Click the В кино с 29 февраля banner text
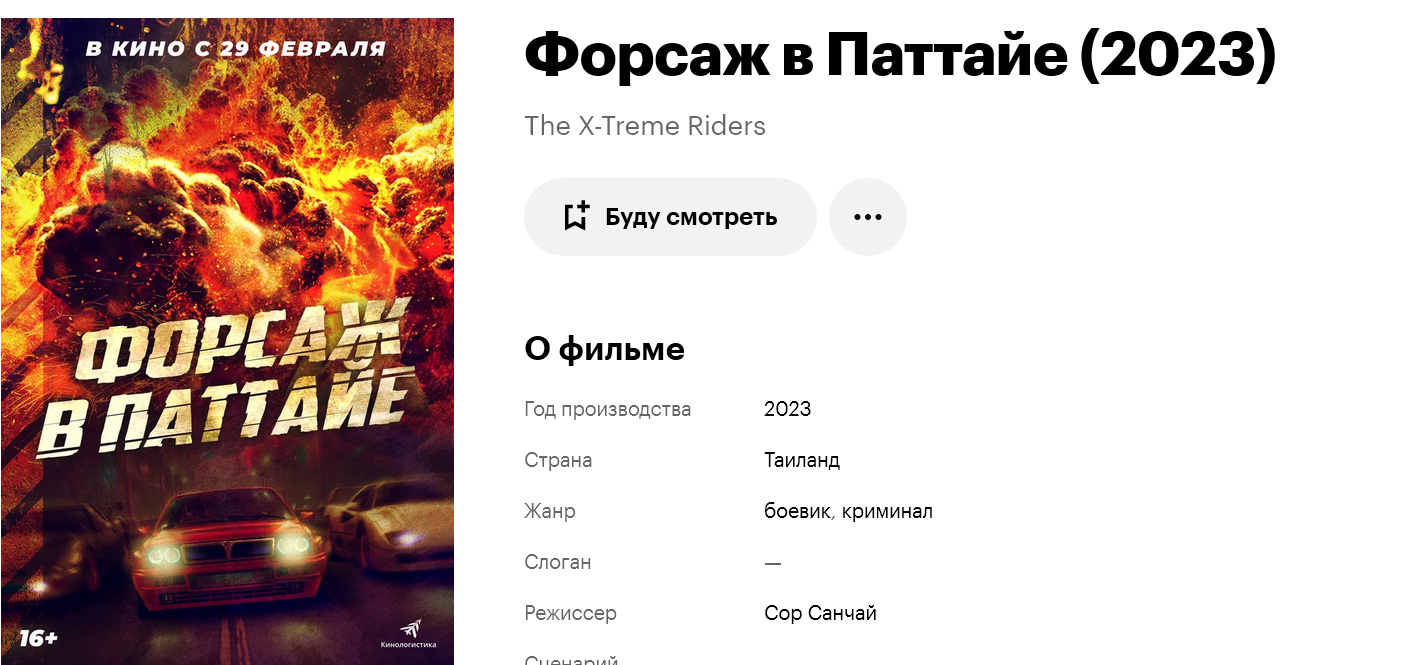 pos(235,48)
